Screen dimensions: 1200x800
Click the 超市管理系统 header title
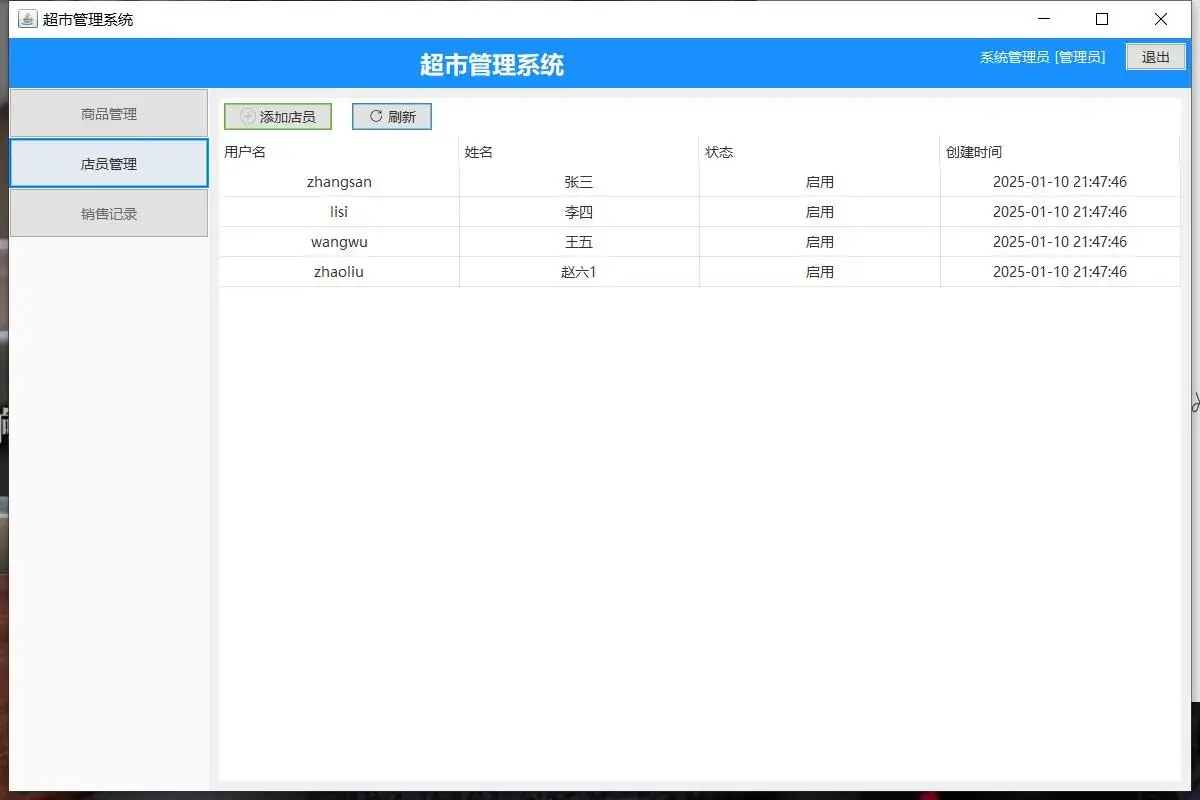pos(491,63)
